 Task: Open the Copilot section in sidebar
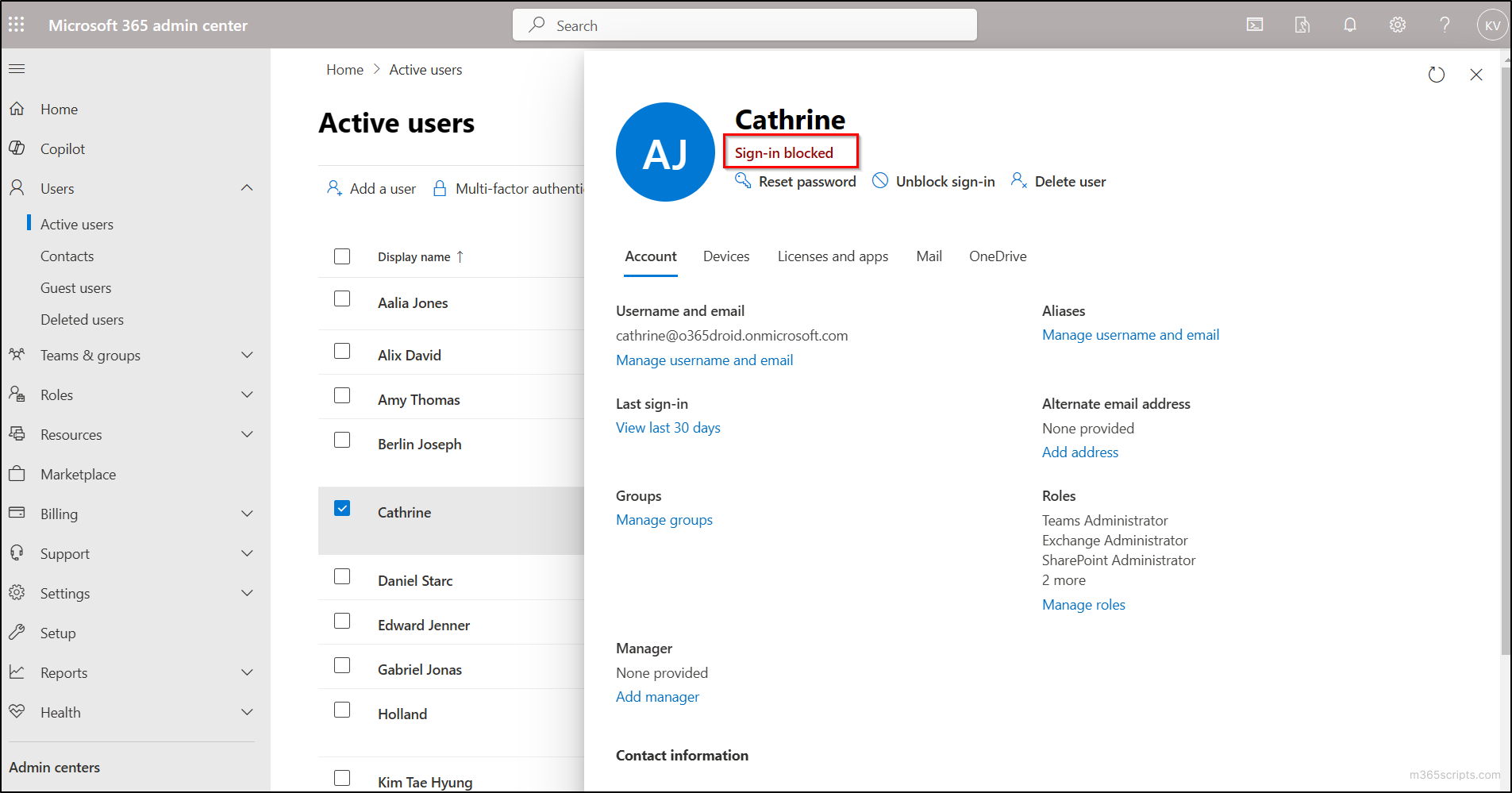[x=62, y=148]
